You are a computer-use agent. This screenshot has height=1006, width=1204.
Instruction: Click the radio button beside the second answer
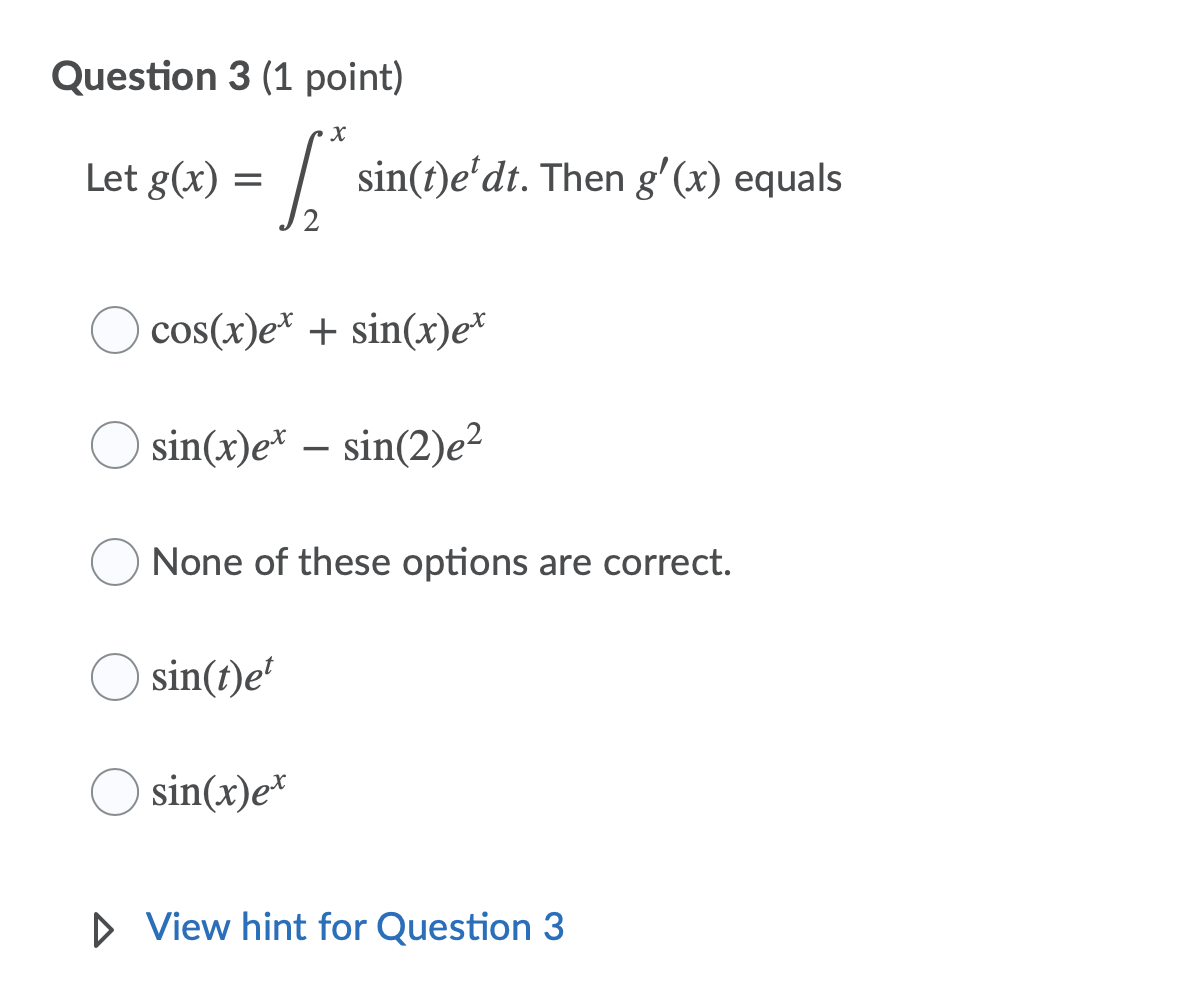click(114, 446)
